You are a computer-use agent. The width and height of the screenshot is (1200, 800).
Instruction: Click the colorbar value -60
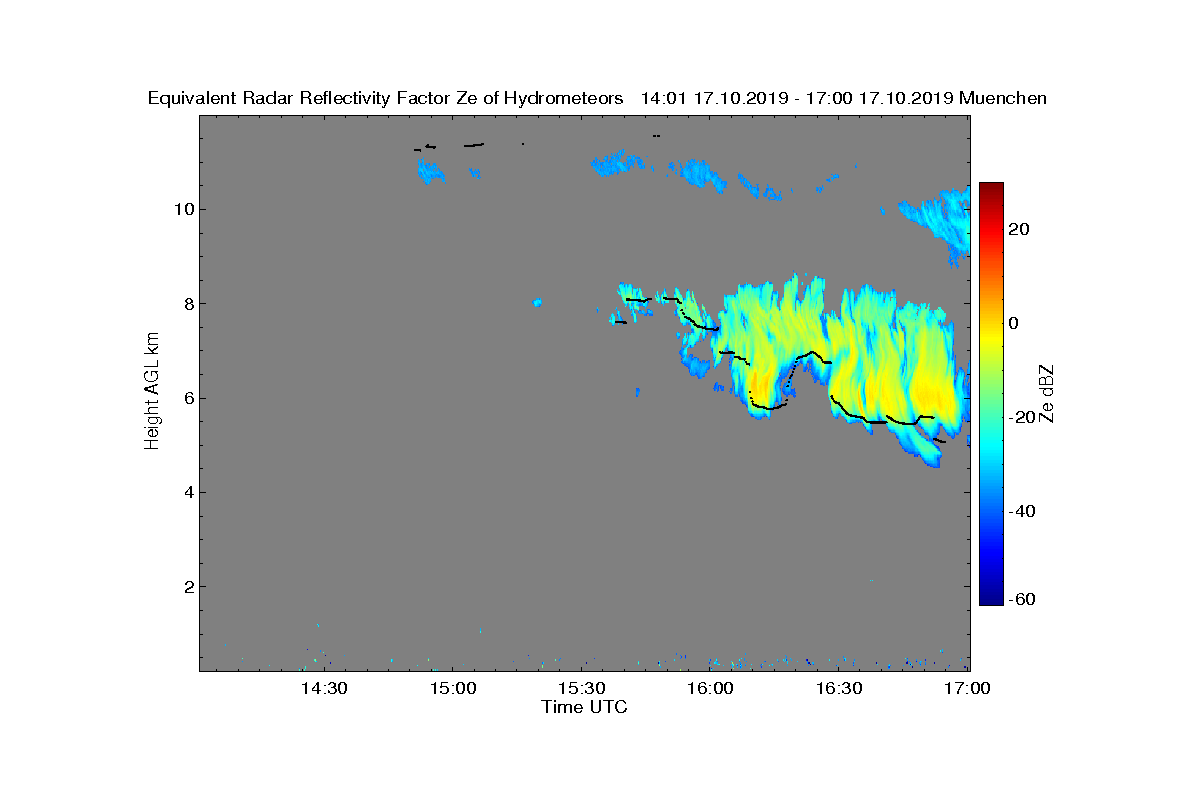(1023, 599)
